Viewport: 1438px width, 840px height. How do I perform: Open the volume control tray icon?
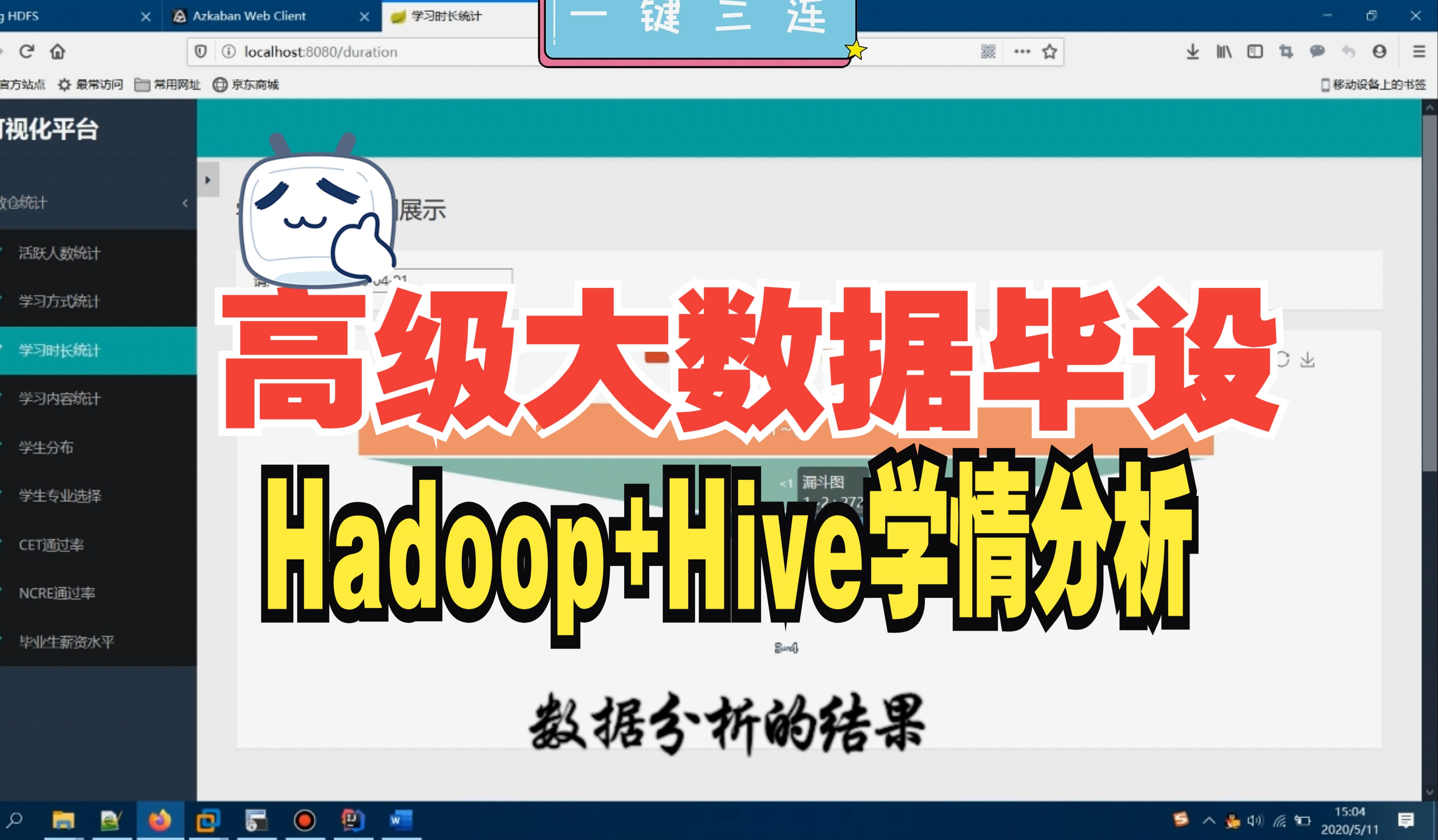coord(1255,821)
